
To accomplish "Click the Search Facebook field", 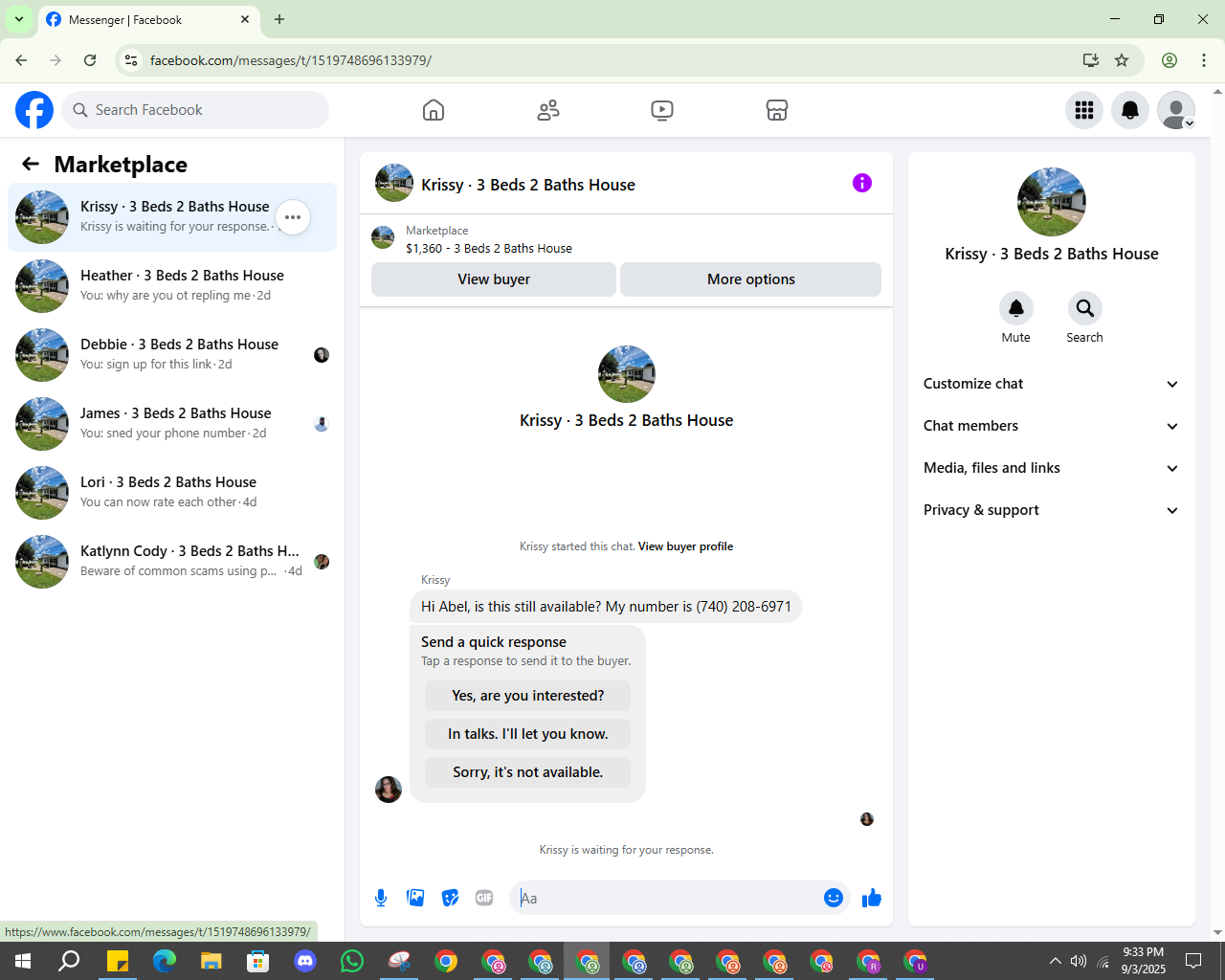I will (x=195, y=110).
